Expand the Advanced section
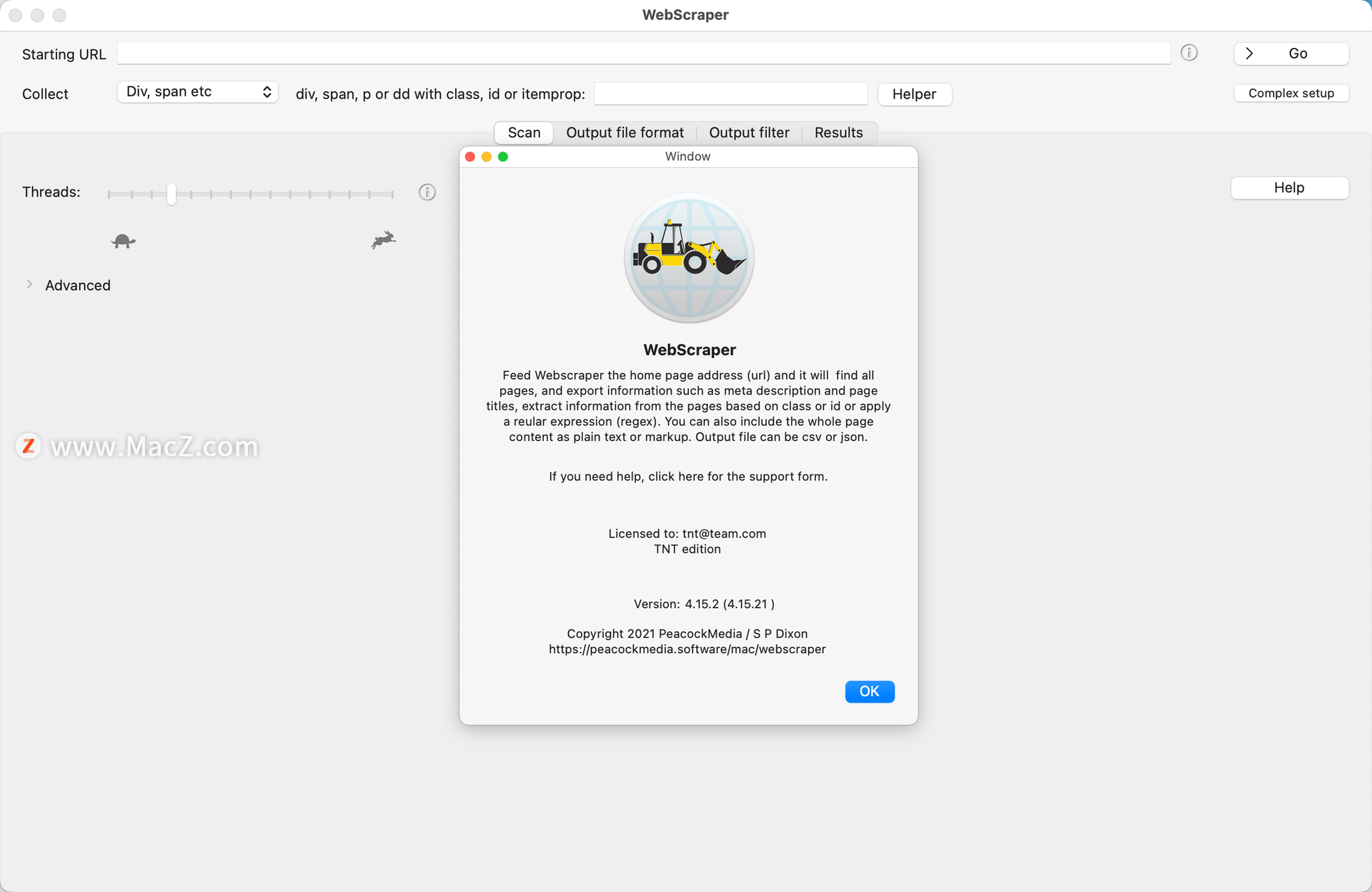Viewport: 1372px width, 892px height. tap(29, 284)
